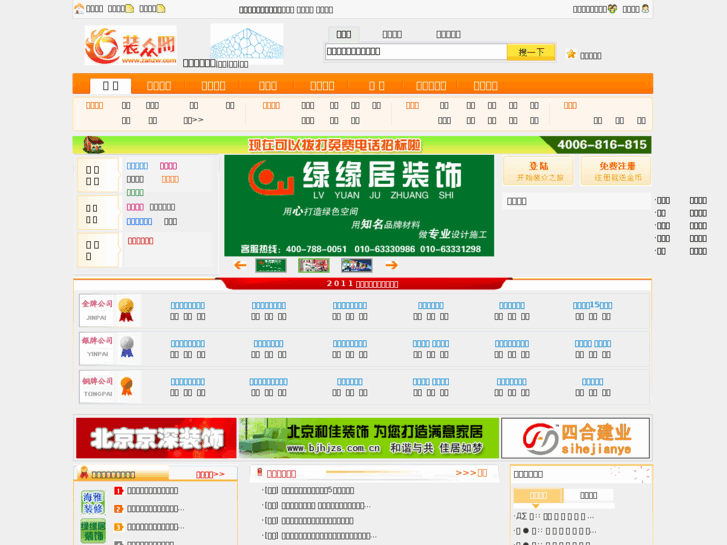The width and height of the screenshot is (727, 545).
Task: Open the red >> more link in bottom-left panel
Action: pos(210,474)
